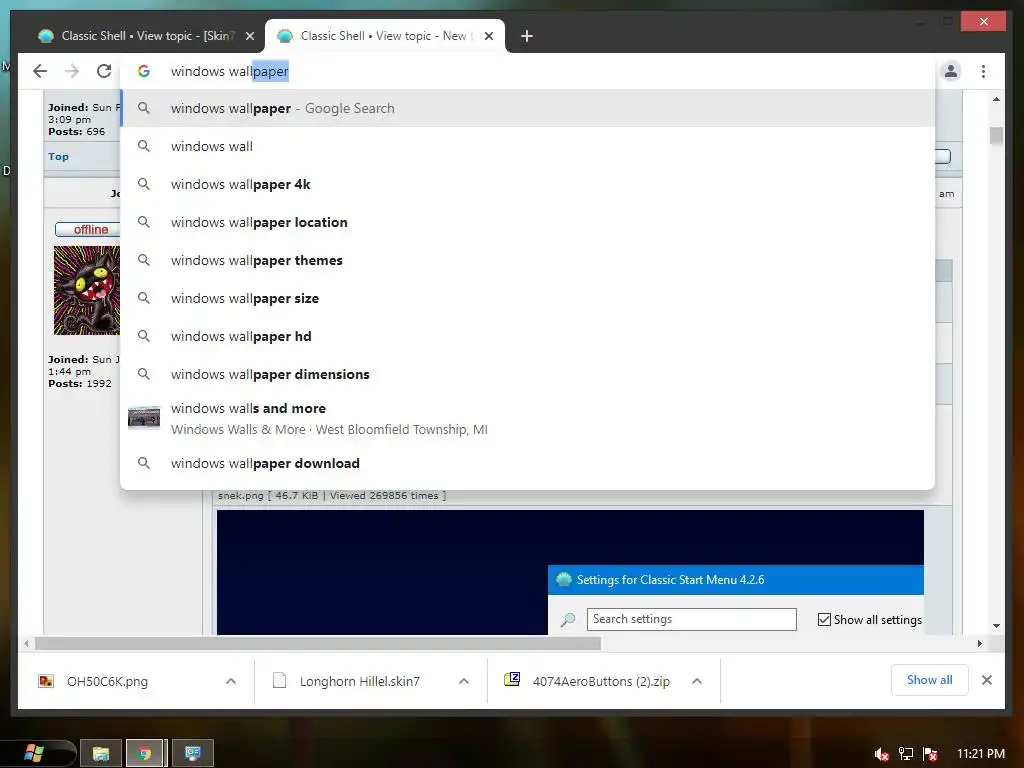Click the third taskbar app icon
The height and width of the screenshot is (768, 1024).
(x=193, y=754)
